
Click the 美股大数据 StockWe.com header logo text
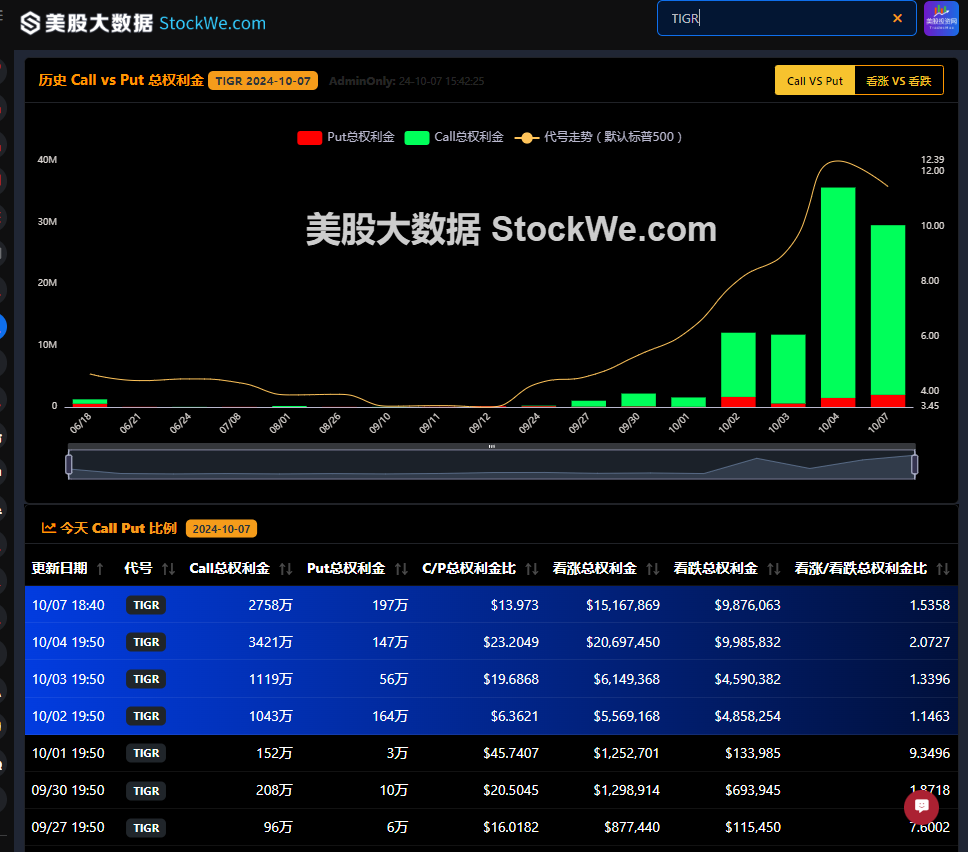(156, 23)
